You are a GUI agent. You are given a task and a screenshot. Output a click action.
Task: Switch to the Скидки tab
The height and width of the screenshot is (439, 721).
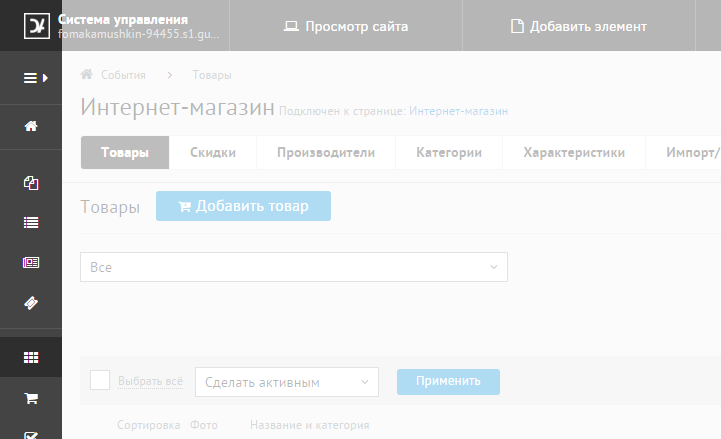pos(213,152)
